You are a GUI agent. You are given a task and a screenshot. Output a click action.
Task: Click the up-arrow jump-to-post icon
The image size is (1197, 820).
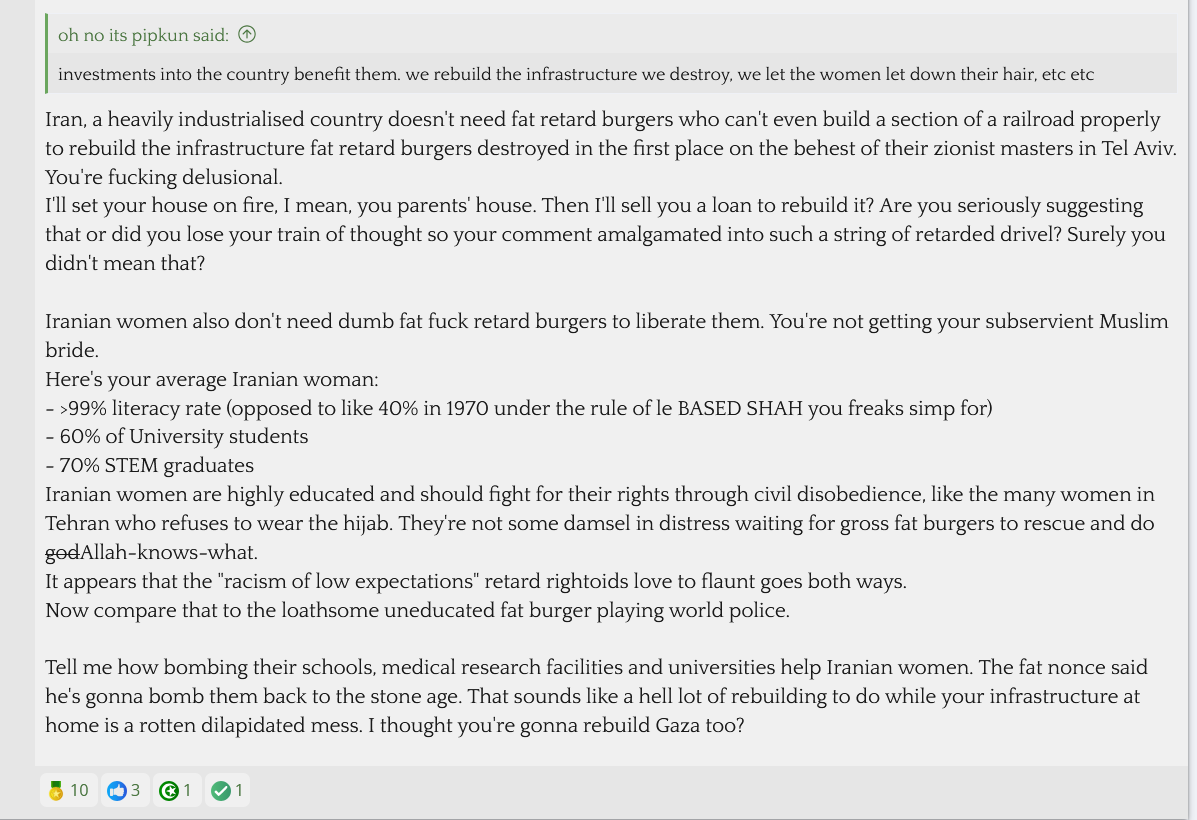point(247,35)
